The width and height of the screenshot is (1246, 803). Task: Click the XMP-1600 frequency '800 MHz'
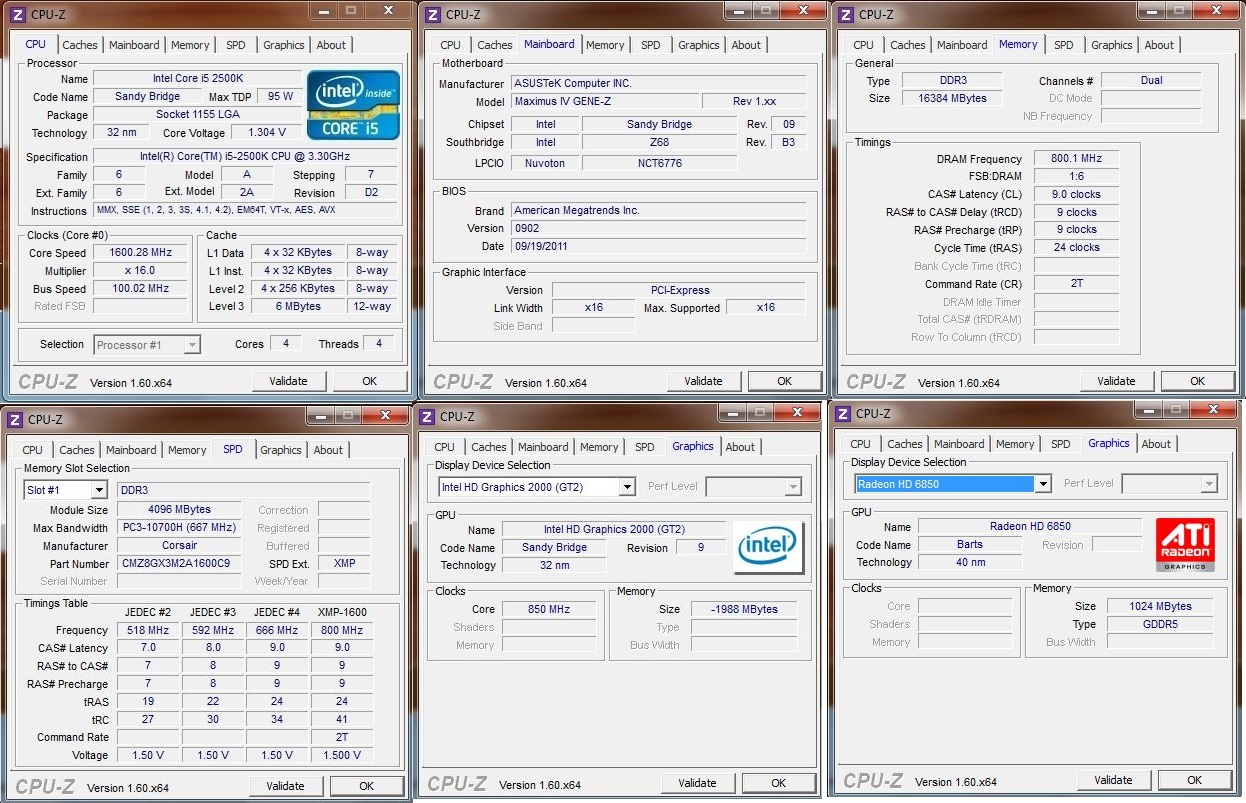pos(341,631)
